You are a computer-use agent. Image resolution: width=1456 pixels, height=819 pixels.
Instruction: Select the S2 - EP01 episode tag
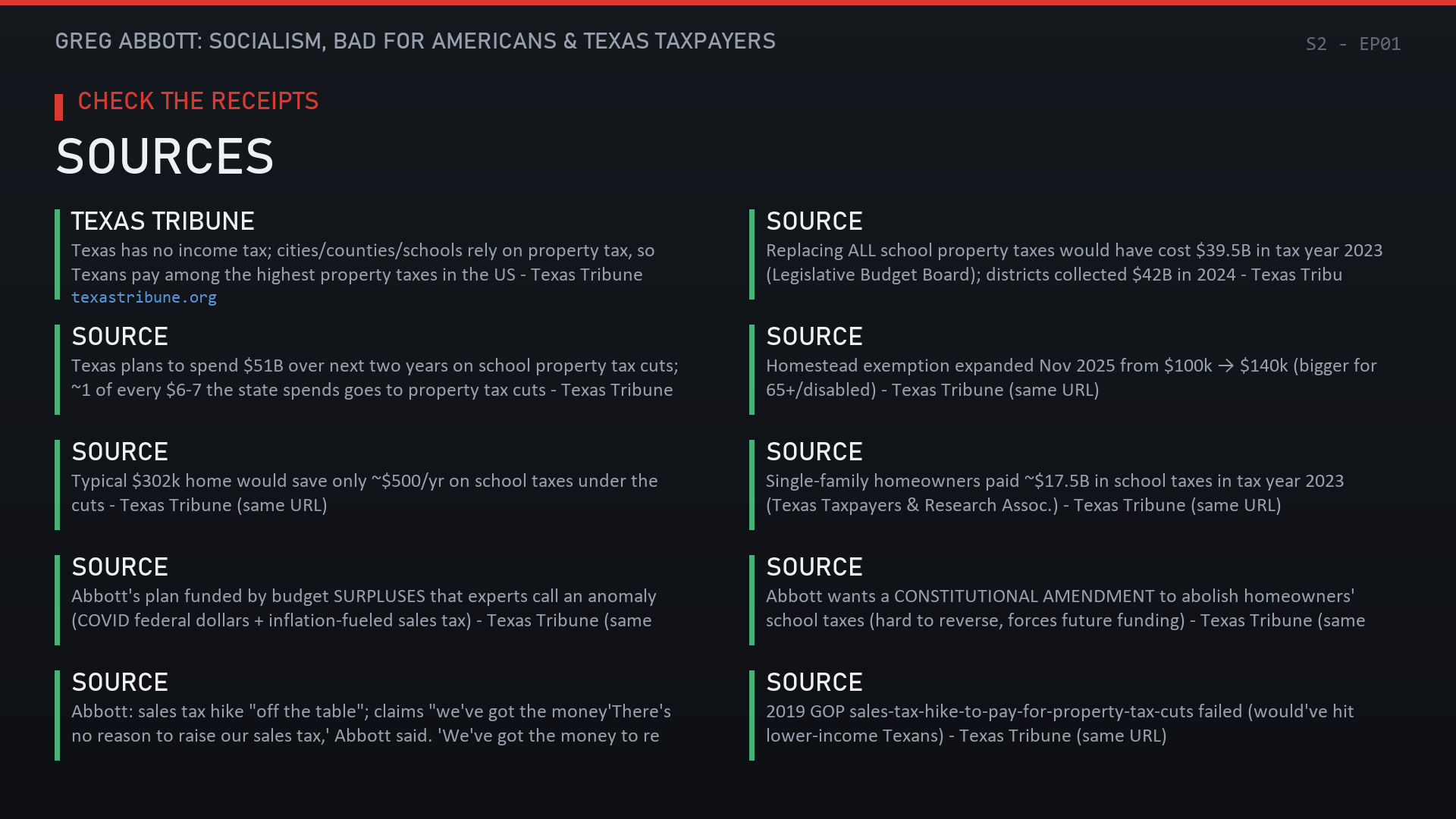(x=1353, y=44)
